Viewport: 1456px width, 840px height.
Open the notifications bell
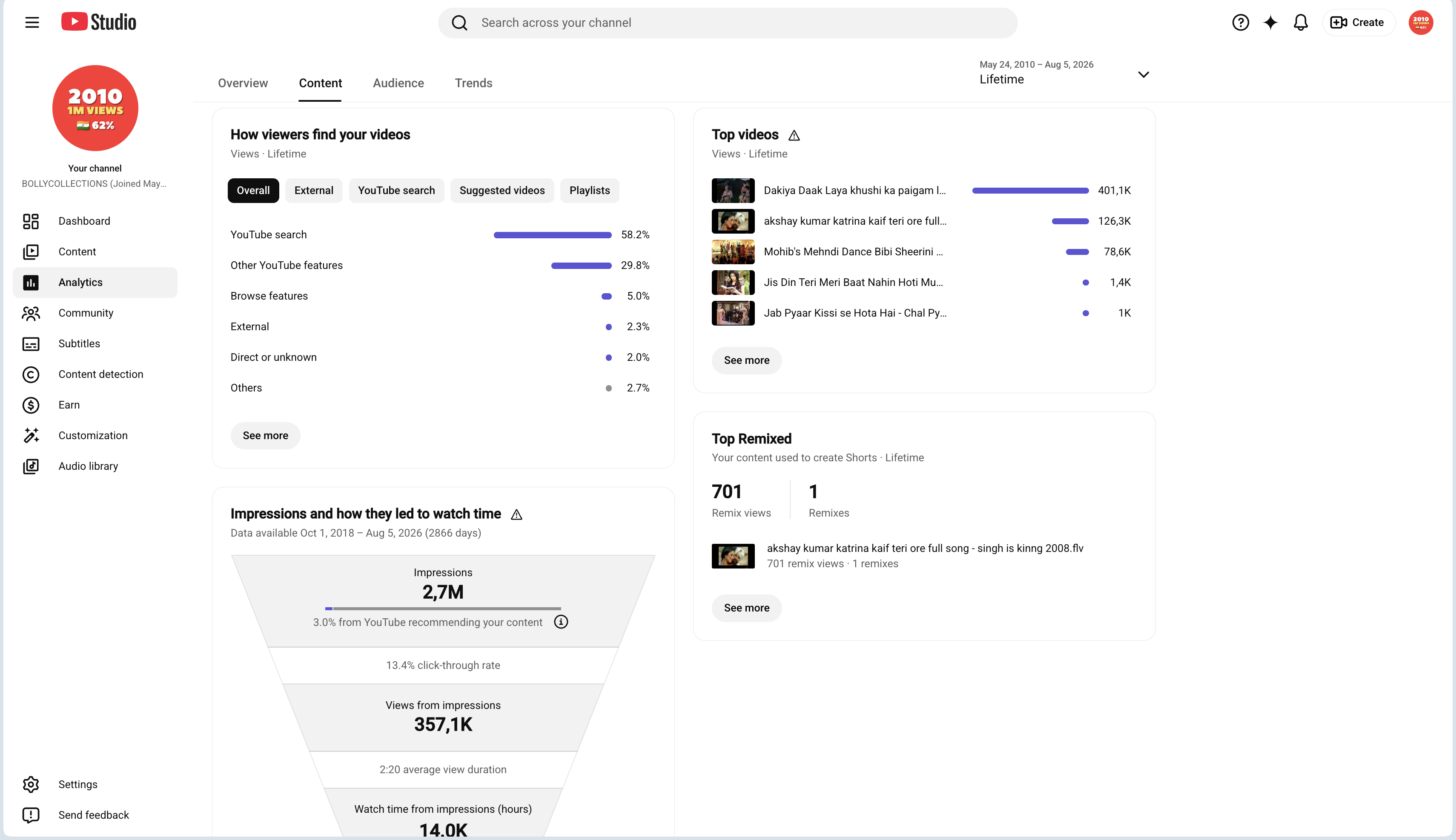[1300, 23]
